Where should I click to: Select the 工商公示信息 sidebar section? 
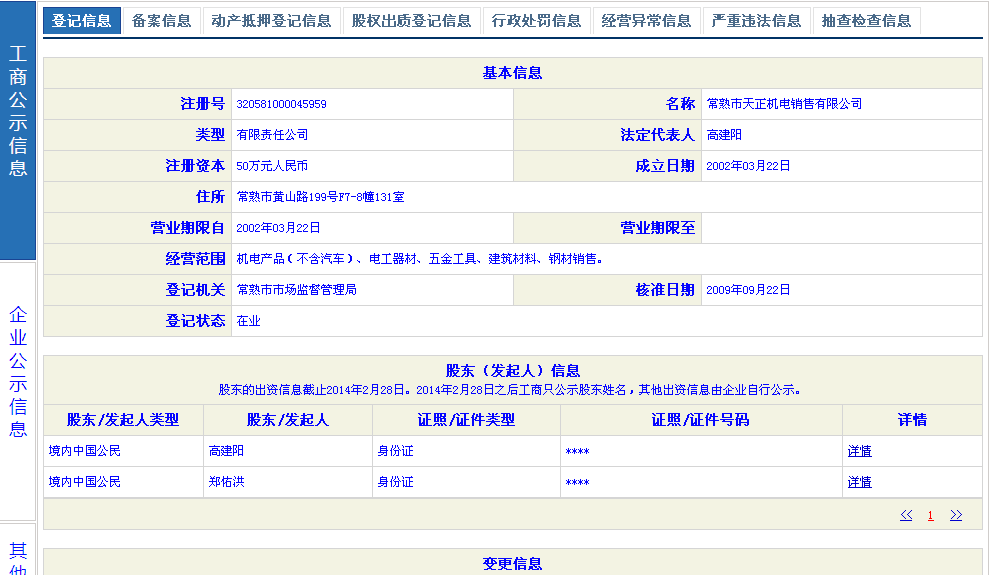[x=18, y=110]
